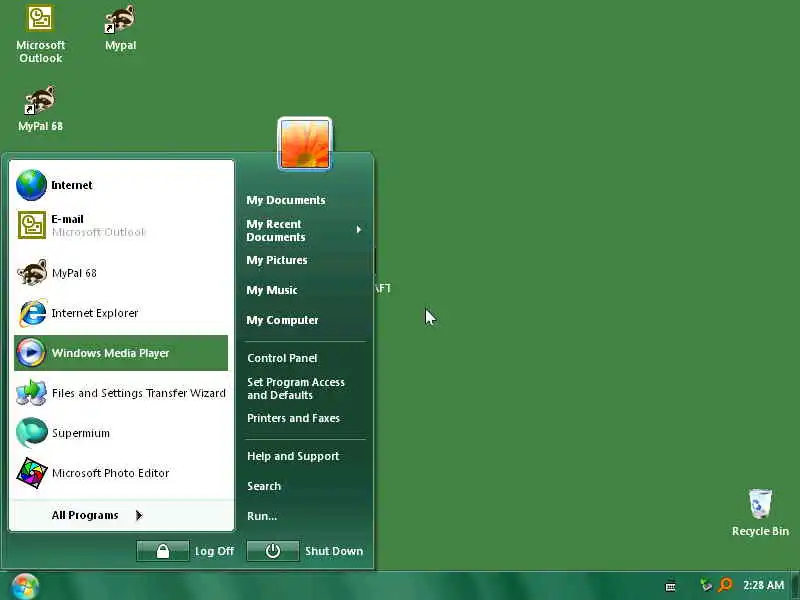Viewport: 800px width, 600px height.
Task: Open Help and Support
Action: coord(293,456)
